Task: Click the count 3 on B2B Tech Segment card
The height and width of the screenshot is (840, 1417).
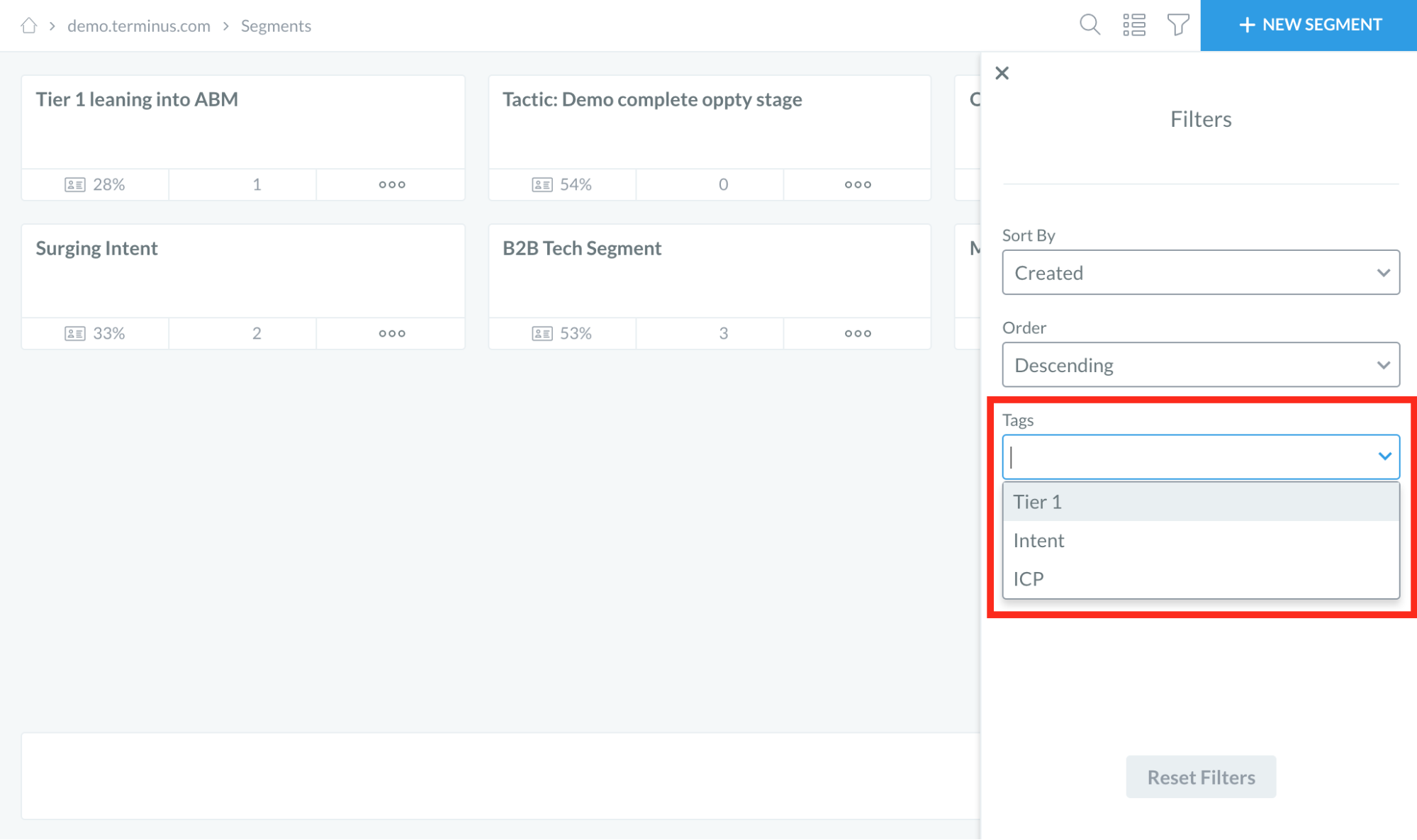Action: coord(723,333)
